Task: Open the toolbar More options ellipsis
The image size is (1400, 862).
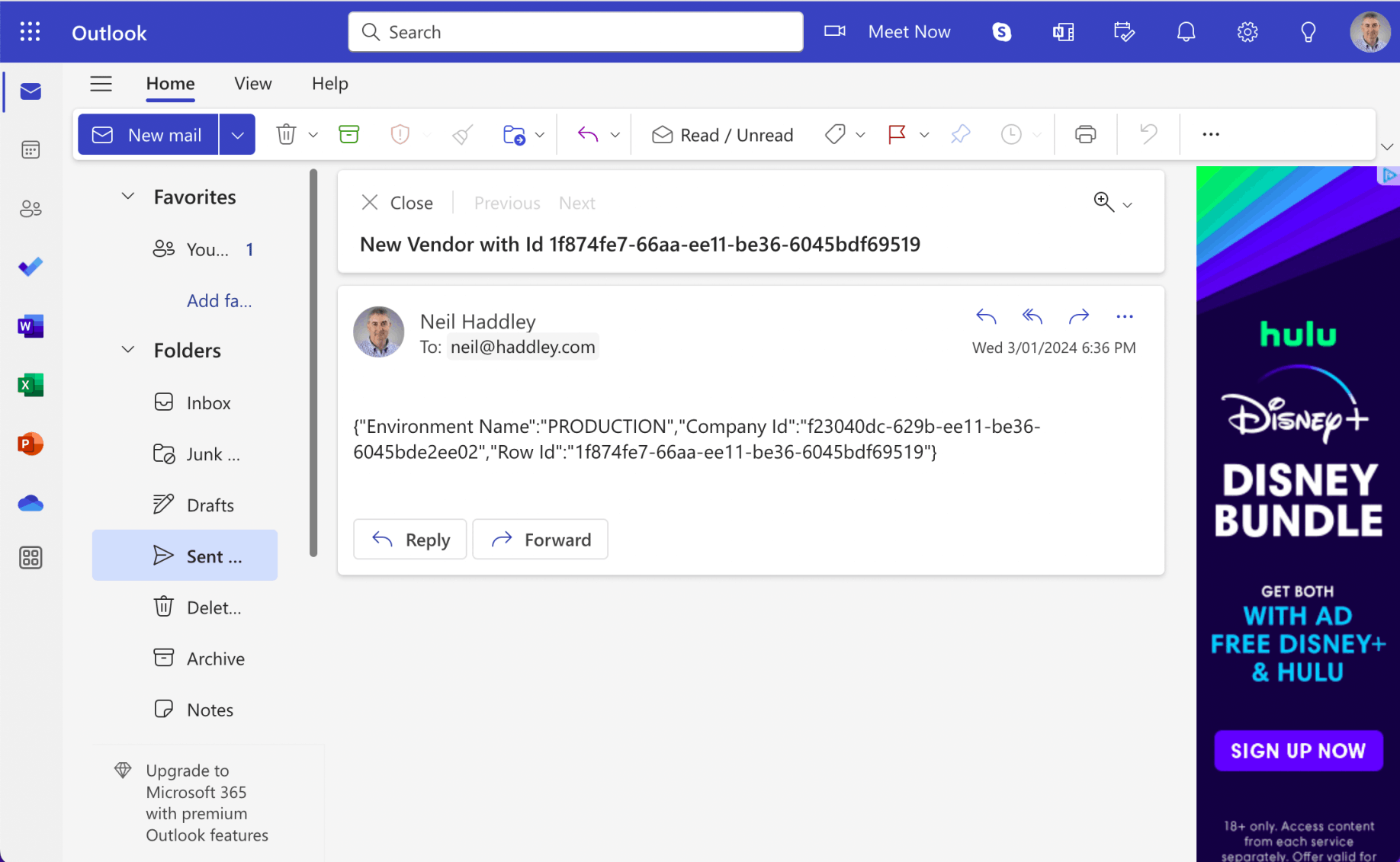Action: tap(1211, 135)
